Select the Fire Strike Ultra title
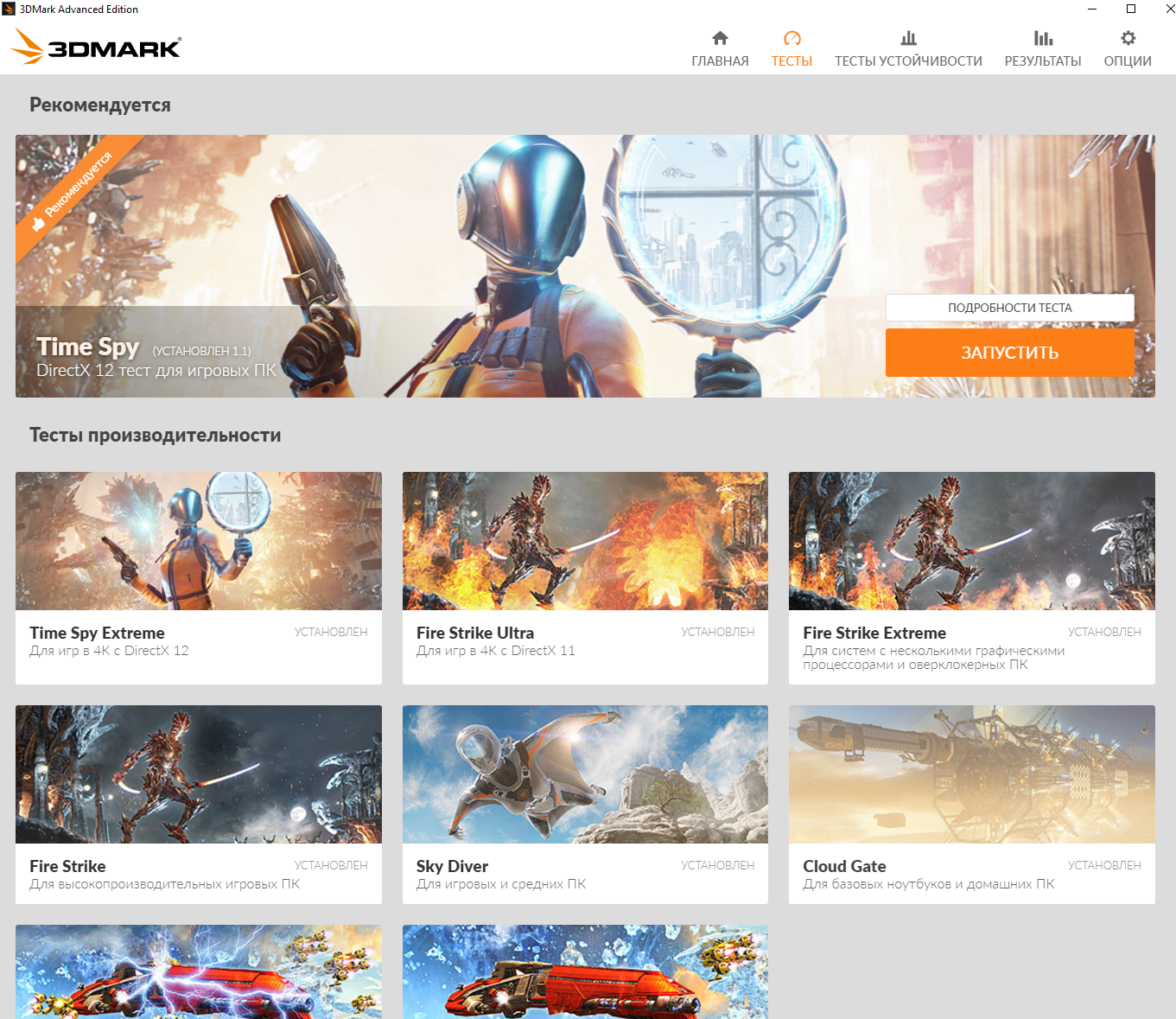 click(475, 633)
